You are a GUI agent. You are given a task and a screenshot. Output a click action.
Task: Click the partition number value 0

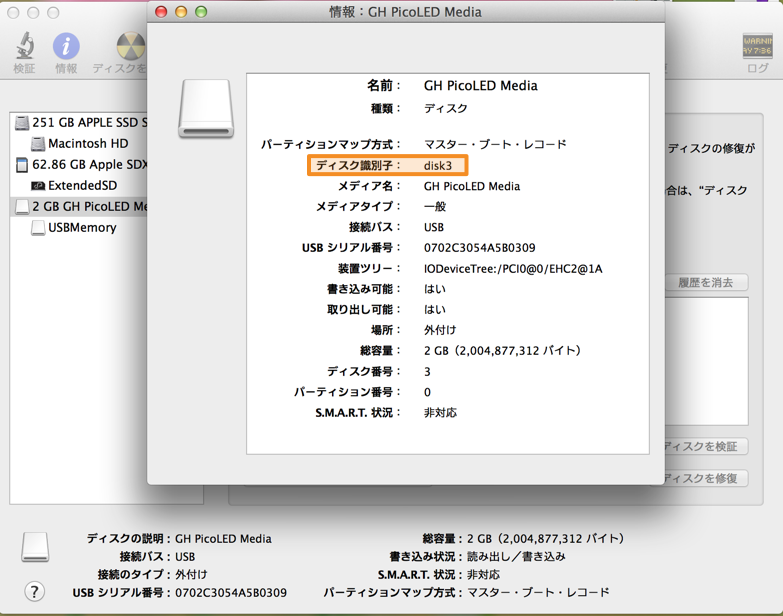pos(427,392)
